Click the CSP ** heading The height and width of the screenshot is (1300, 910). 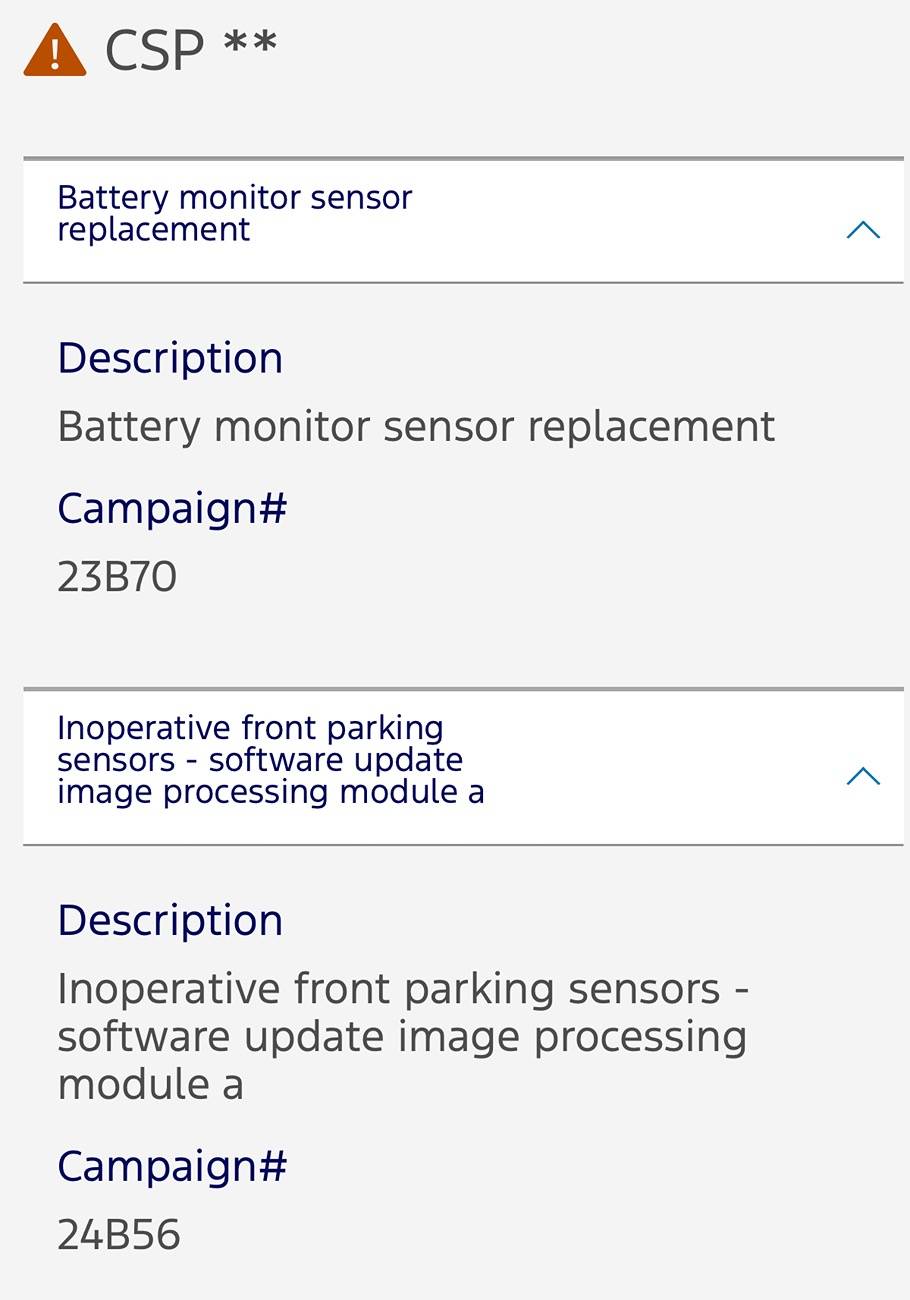191,49
